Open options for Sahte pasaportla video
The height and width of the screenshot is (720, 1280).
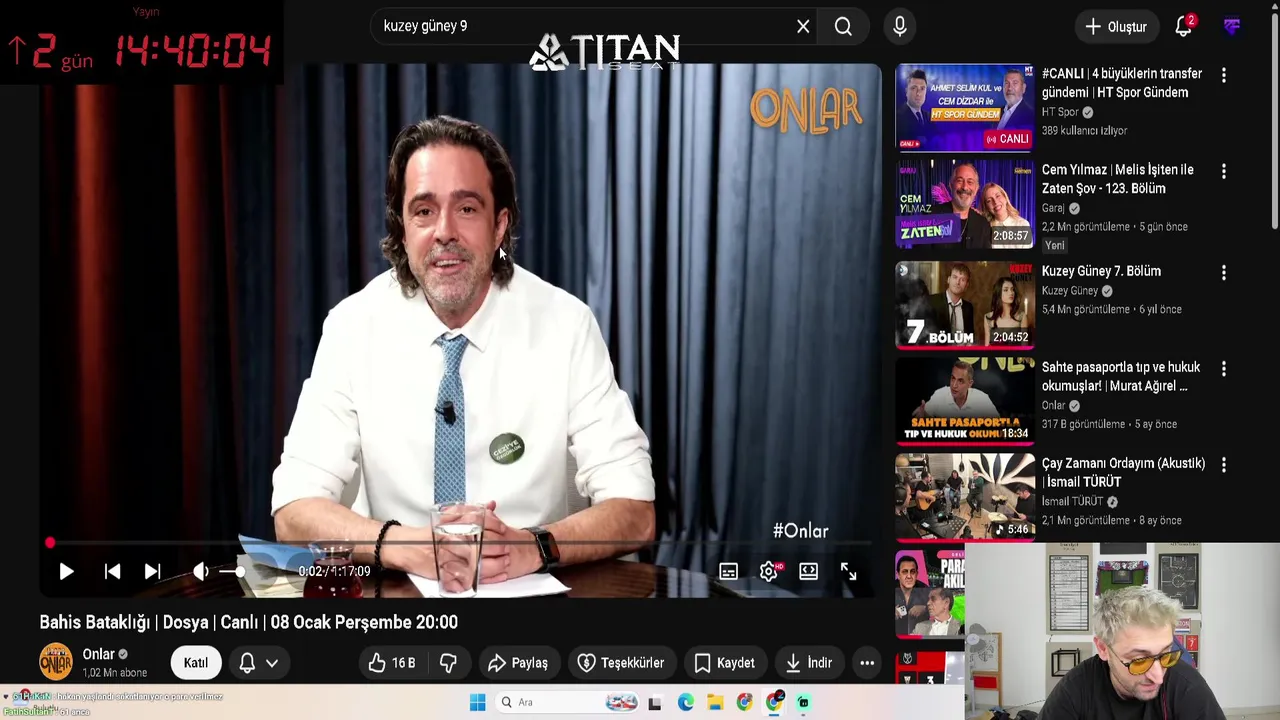(1224, 369)
